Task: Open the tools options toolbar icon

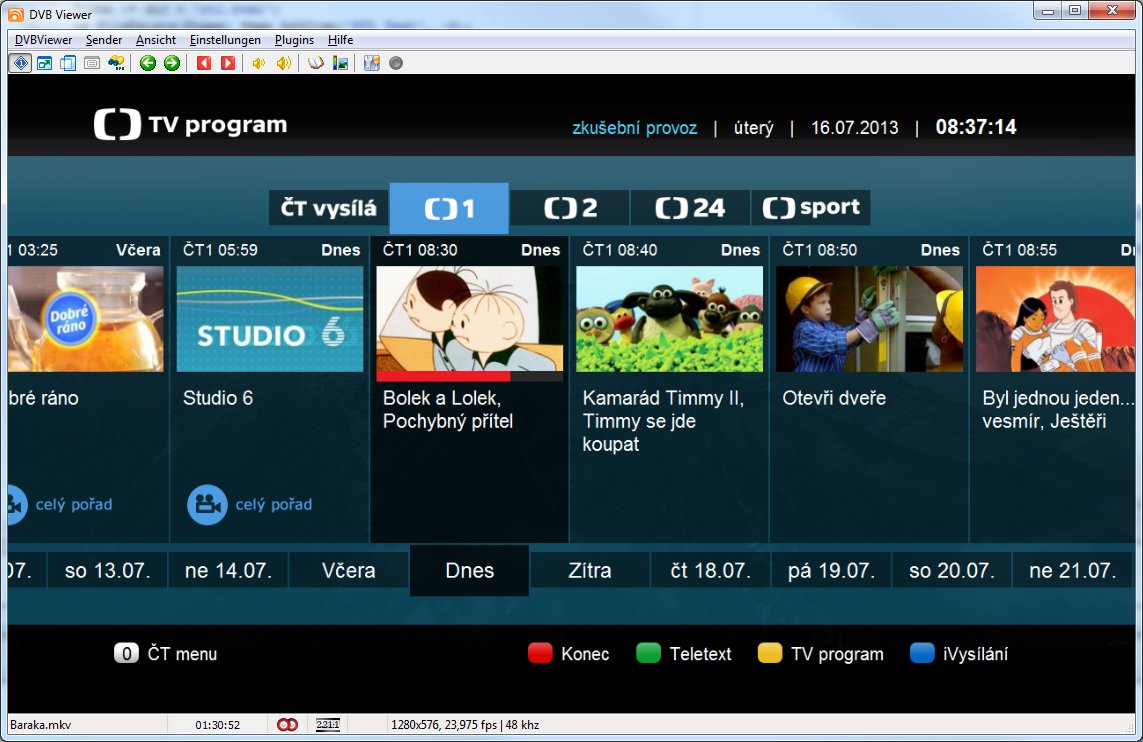Action: [x=372, y=63]
